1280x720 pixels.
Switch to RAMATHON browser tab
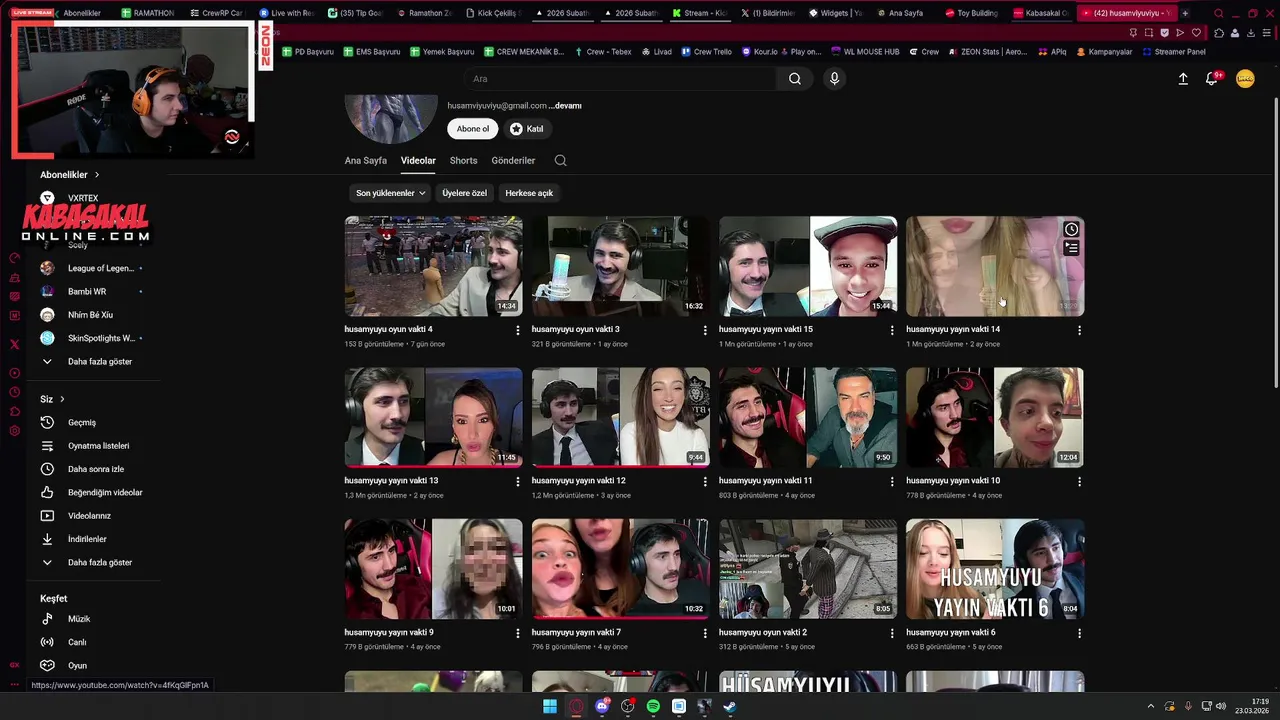point(148,13)
